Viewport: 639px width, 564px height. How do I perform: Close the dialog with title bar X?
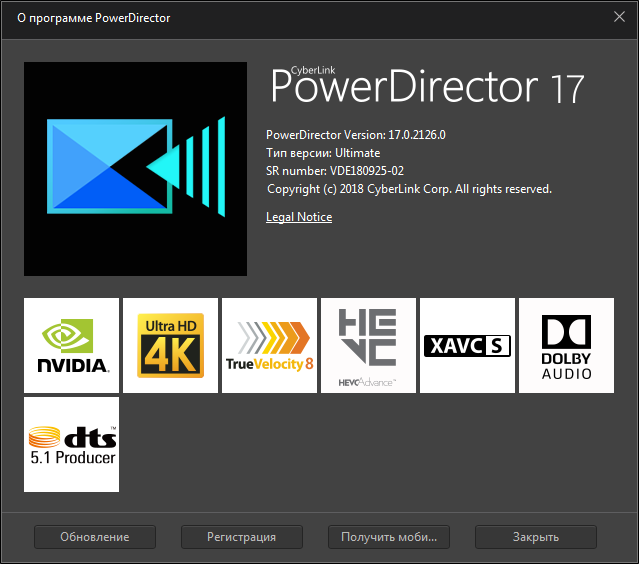click(x=619, y=18)
